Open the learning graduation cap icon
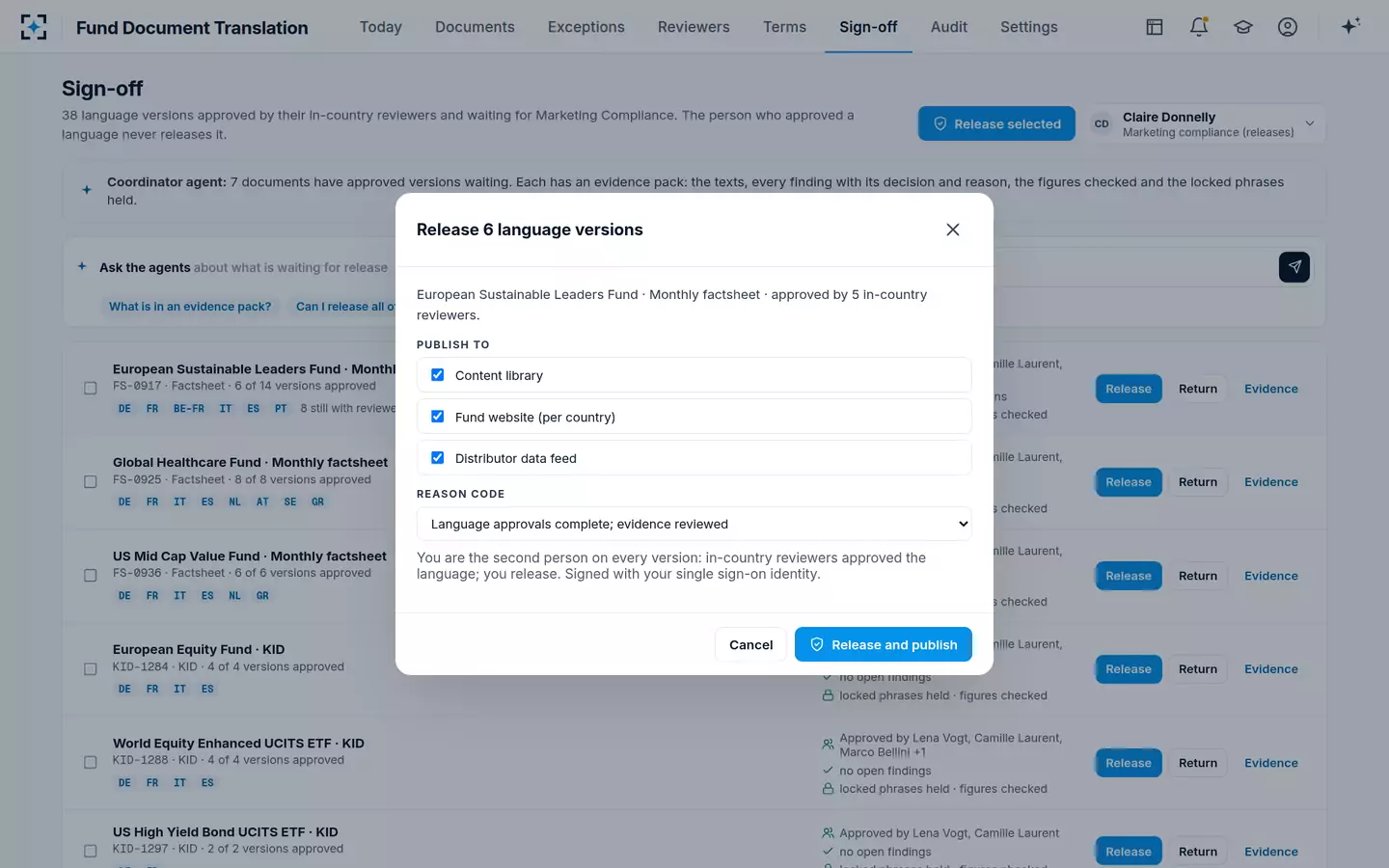Image resolution: width=1389 pixels, height=868 pixels. coord(1243,27)
